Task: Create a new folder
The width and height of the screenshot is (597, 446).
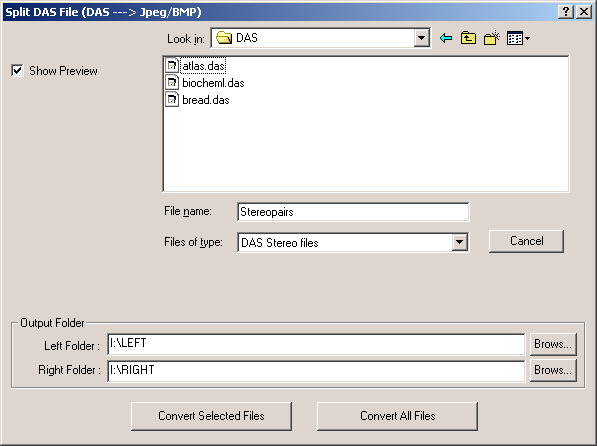Action: 492,38
